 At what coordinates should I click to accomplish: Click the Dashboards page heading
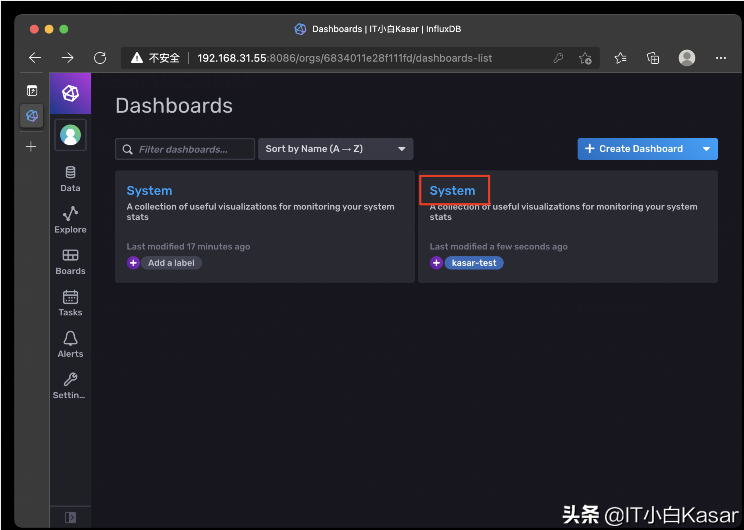(174, 106)
